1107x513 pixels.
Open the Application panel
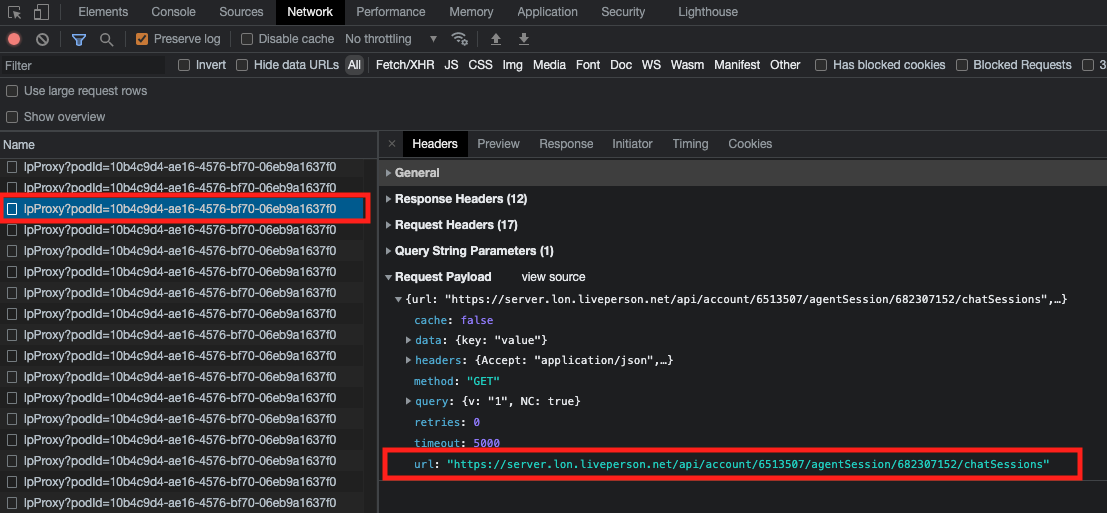(547, 12)
